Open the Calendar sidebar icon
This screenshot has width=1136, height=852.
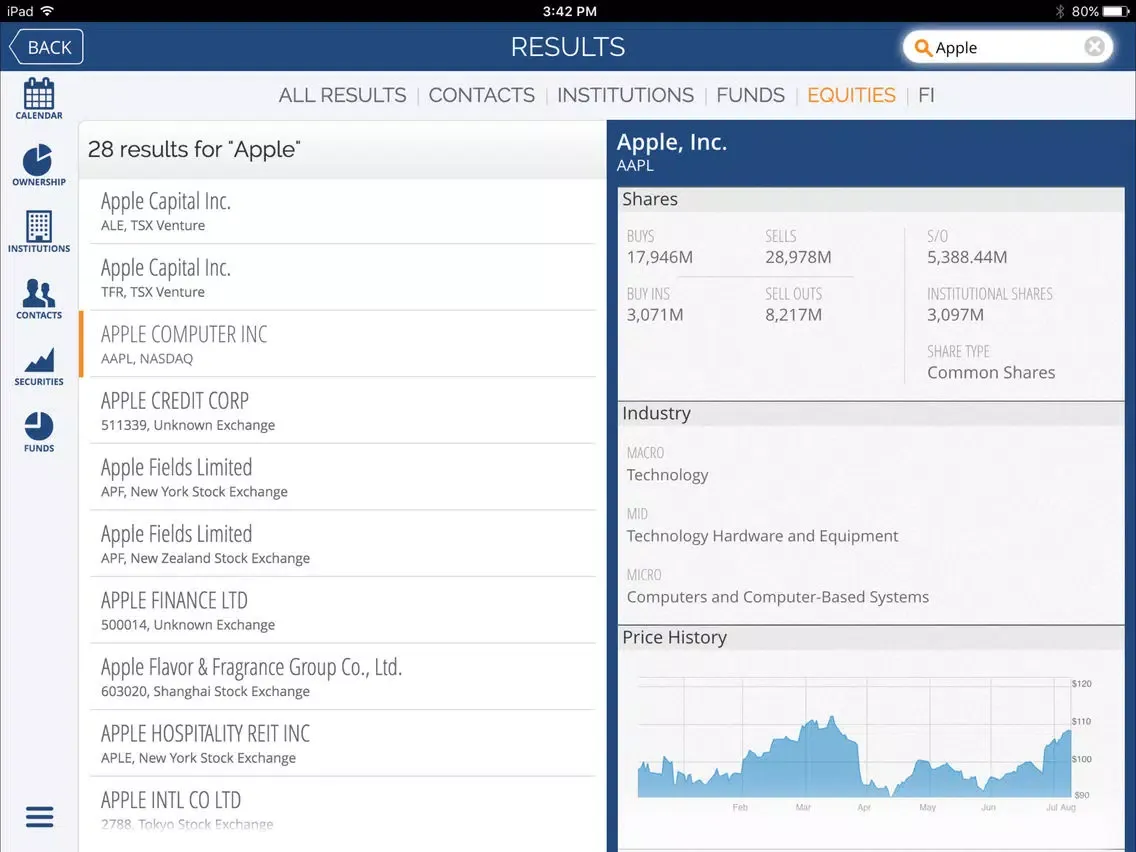point(38,99)
